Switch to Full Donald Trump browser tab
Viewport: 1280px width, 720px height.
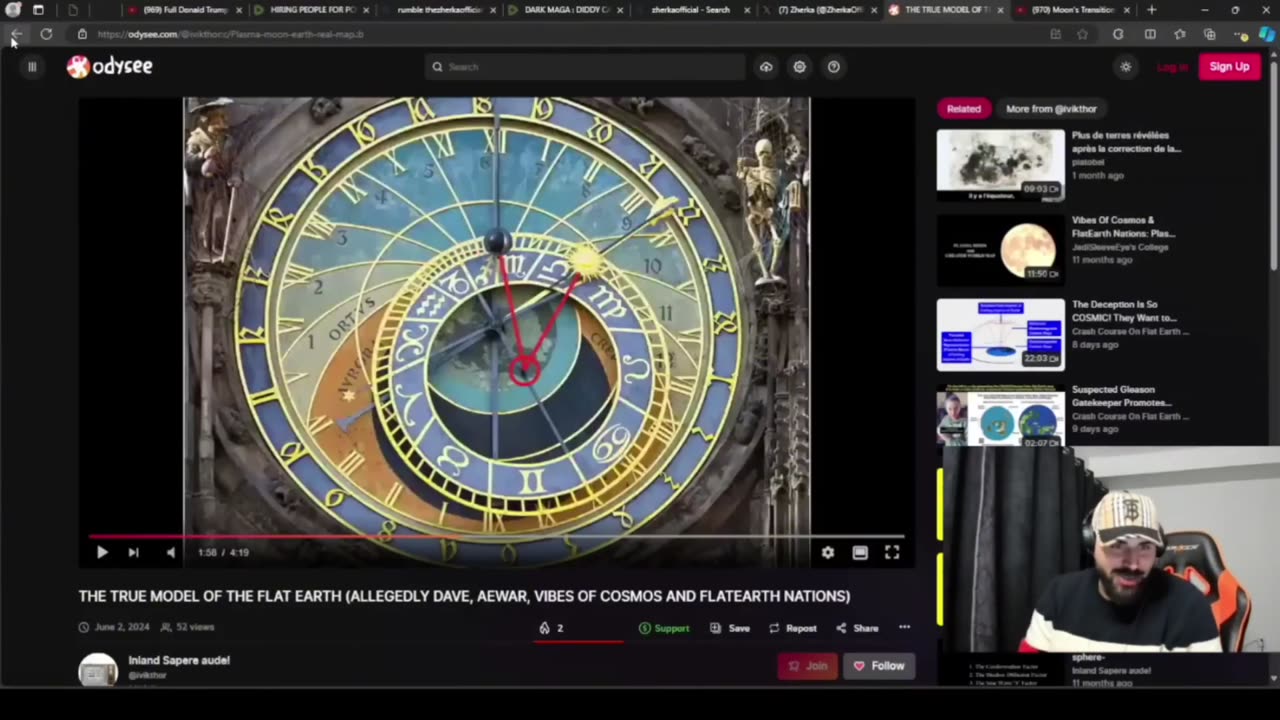click(178, 10)
